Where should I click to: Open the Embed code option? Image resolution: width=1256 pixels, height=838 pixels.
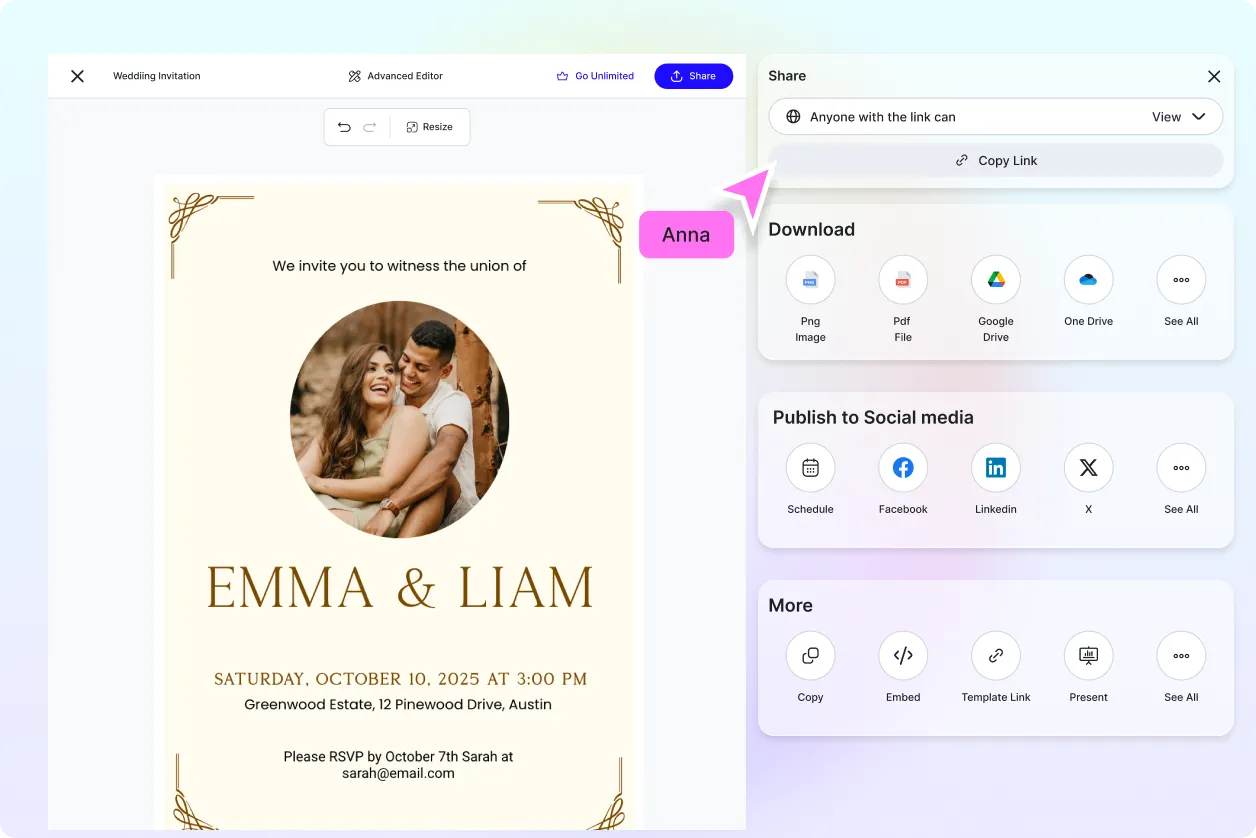click(x=903, y=656)
